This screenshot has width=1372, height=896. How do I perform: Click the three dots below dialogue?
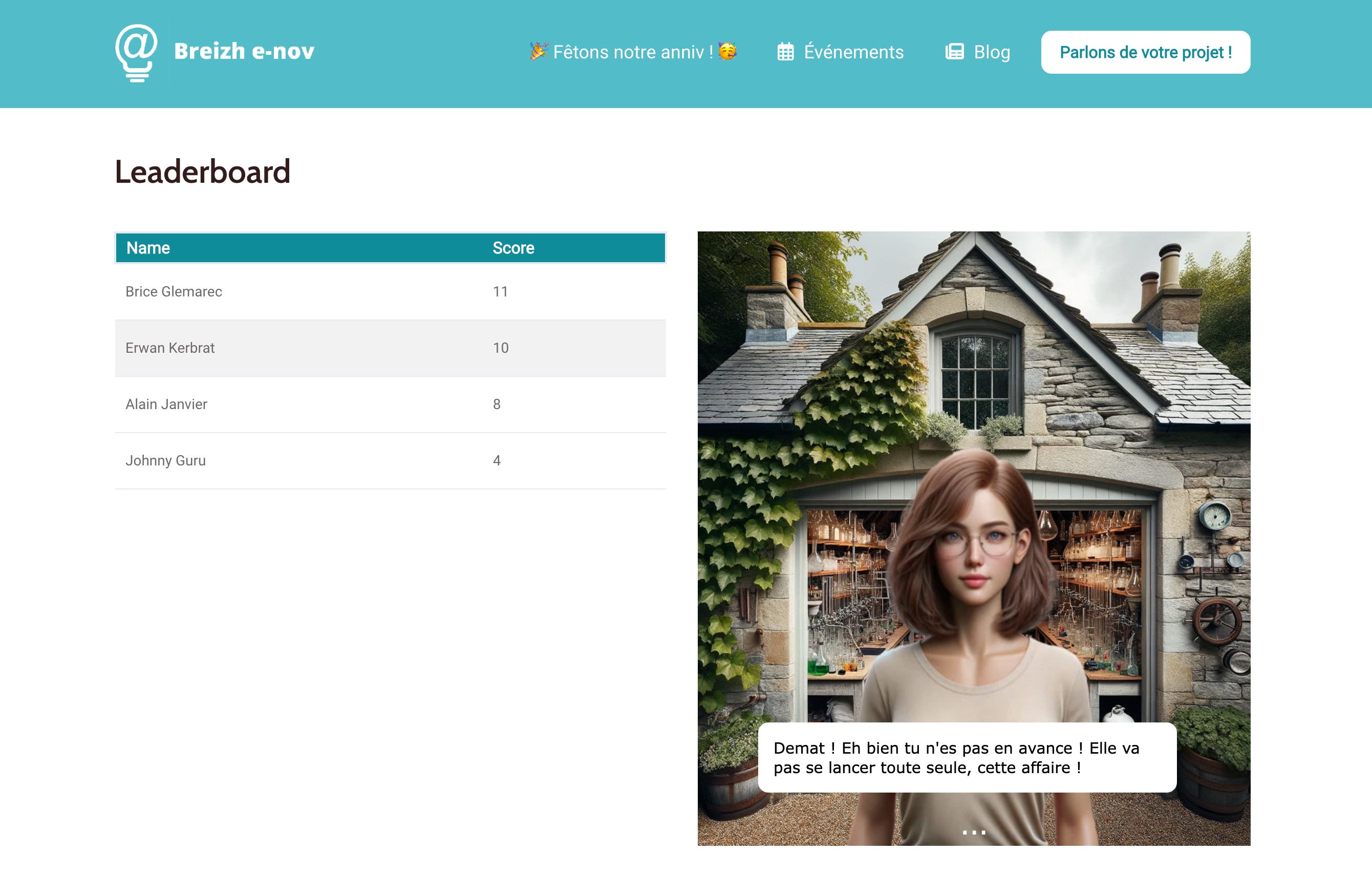[x=974, y=832]
